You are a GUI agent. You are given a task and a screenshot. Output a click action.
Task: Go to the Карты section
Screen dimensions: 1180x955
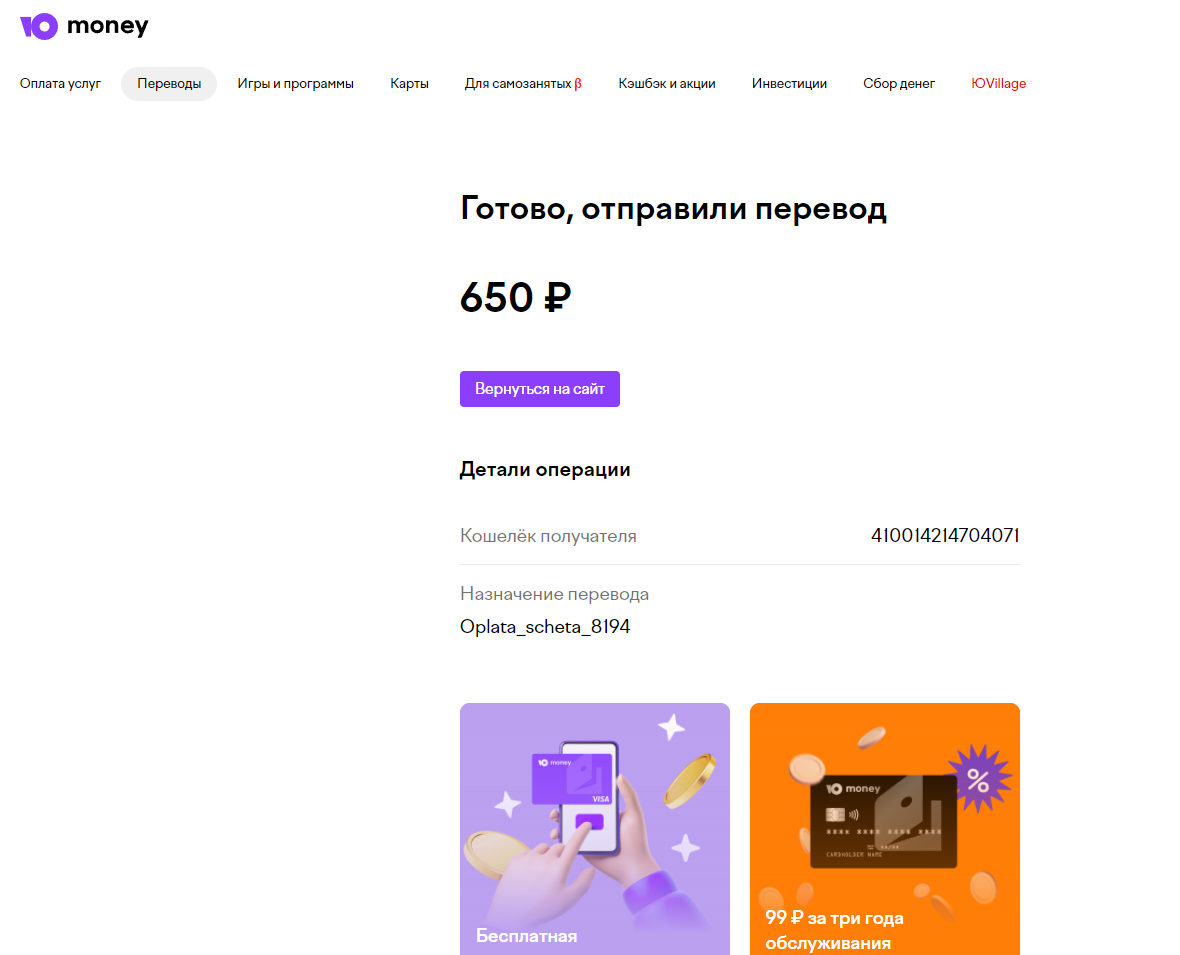click(x=409, y=84)
